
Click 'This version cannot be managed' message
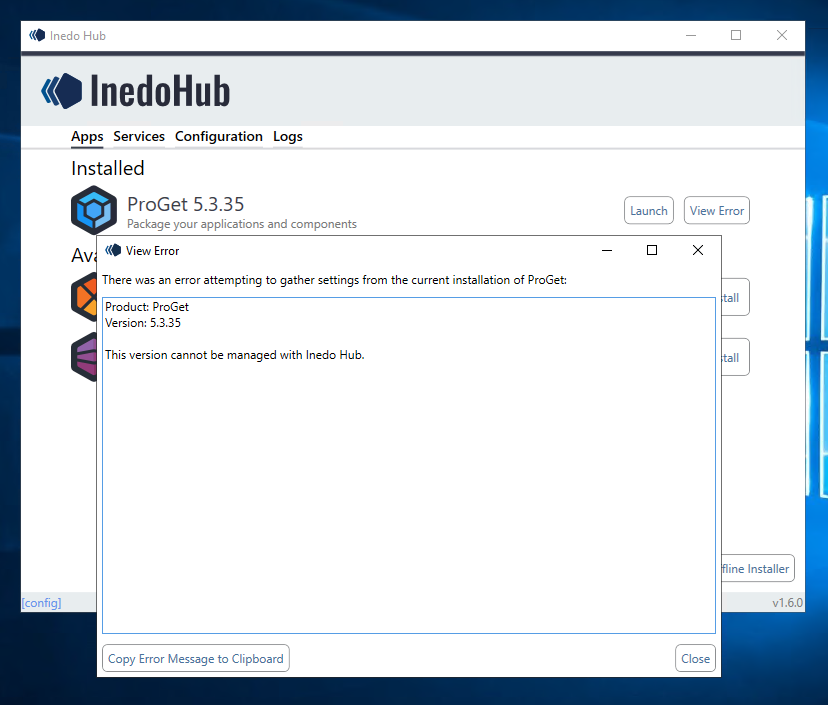click(234, 355)
